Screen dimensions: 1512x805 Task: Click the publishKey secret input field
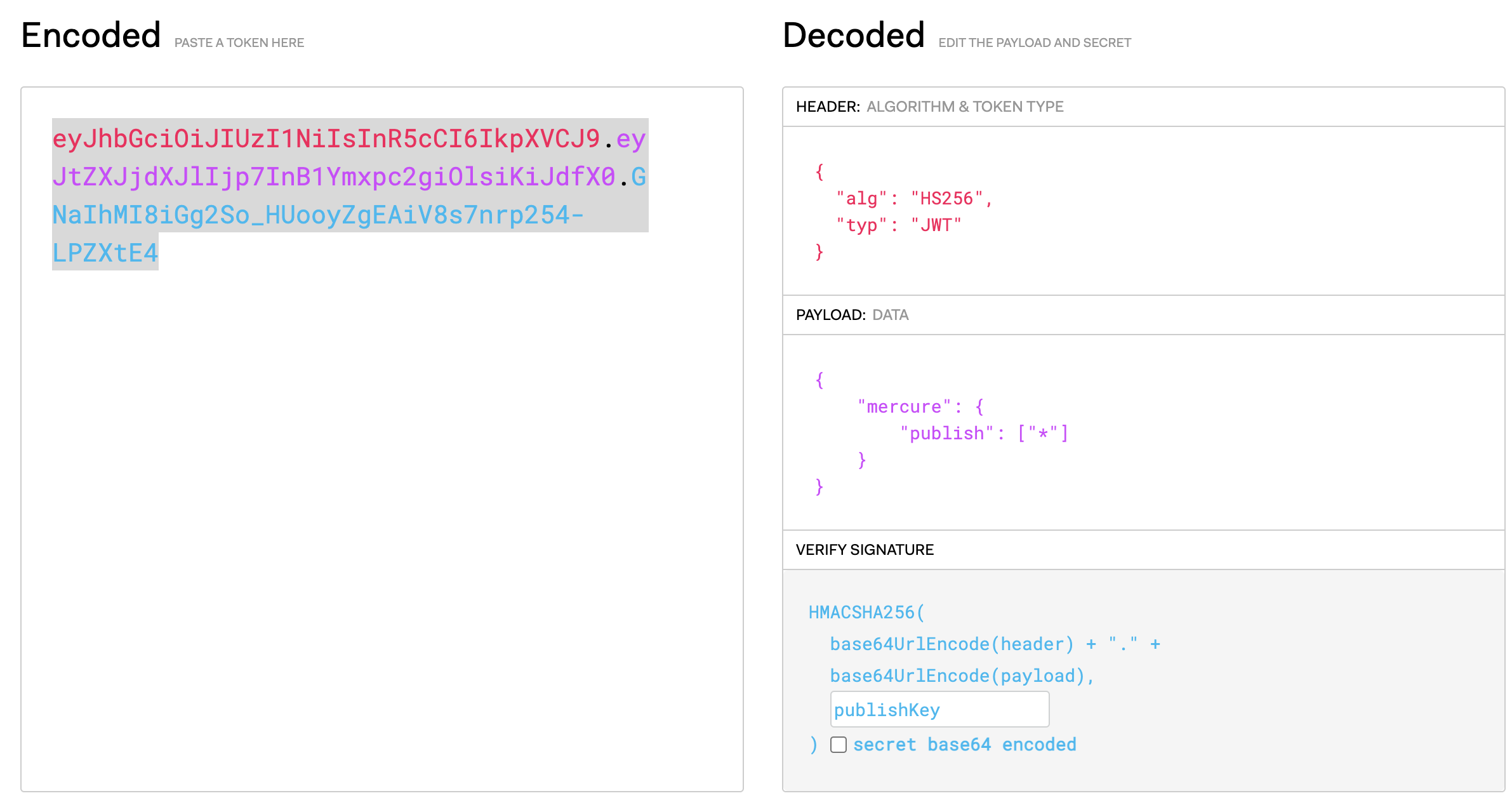tap(939, 709)
